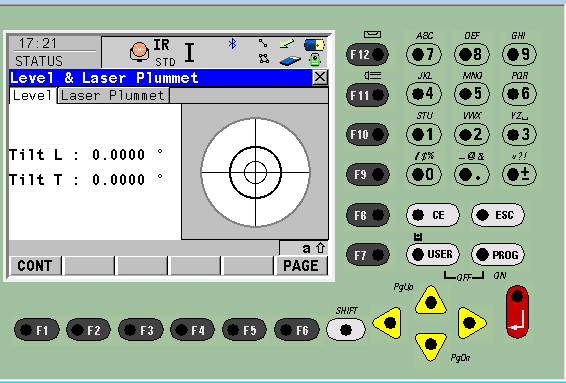The width and height of the screenshot is (566, 383).
Task: Click the Bluetooth status icon
Action: pyautogui.click(x=232, y=44)
